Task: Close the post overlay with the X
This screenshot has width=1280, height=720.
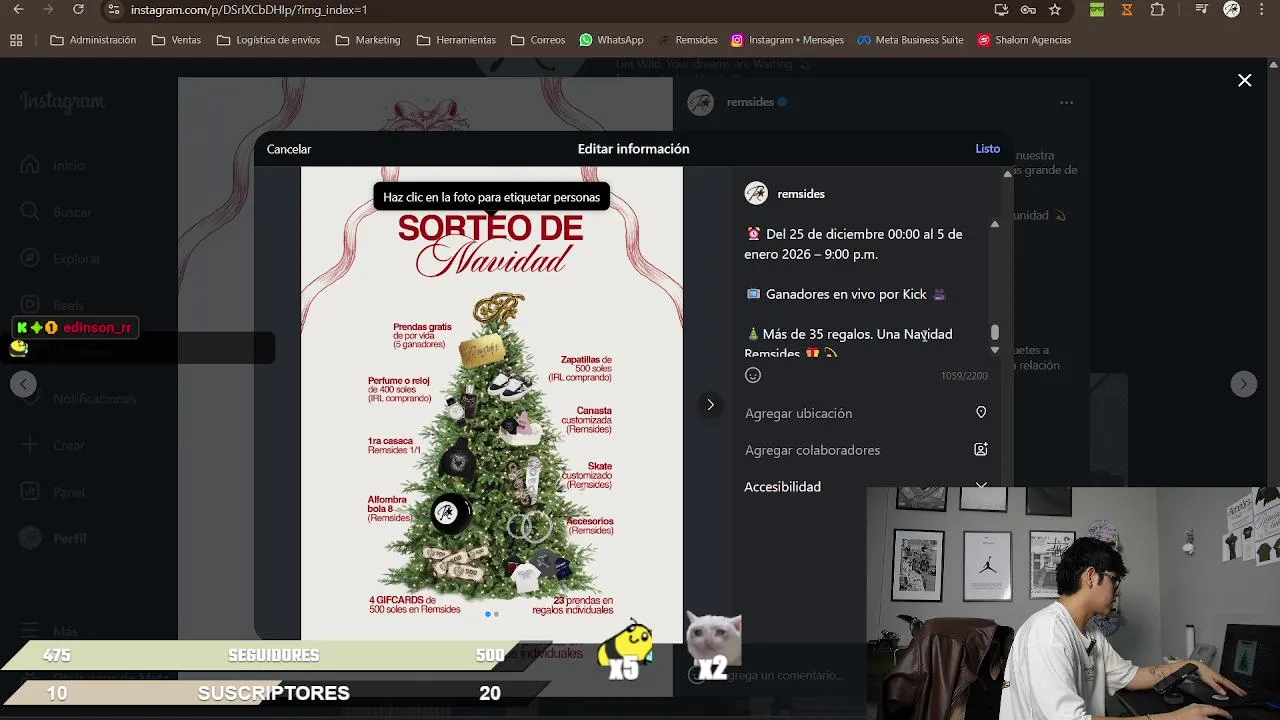Action: (x=1244, y=80)
